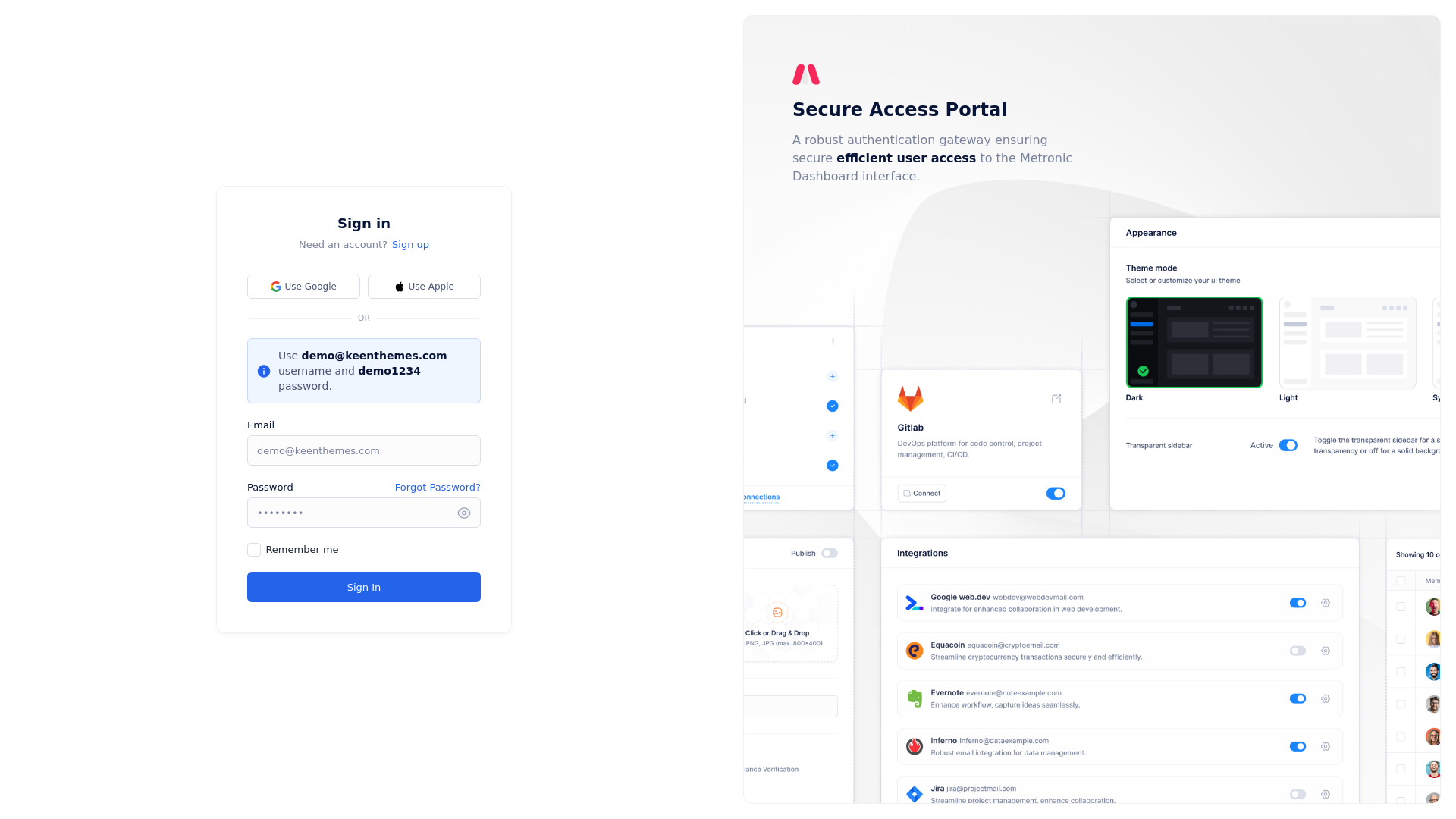Disable the Google web.dev integration toggle

click(1298, 603)
